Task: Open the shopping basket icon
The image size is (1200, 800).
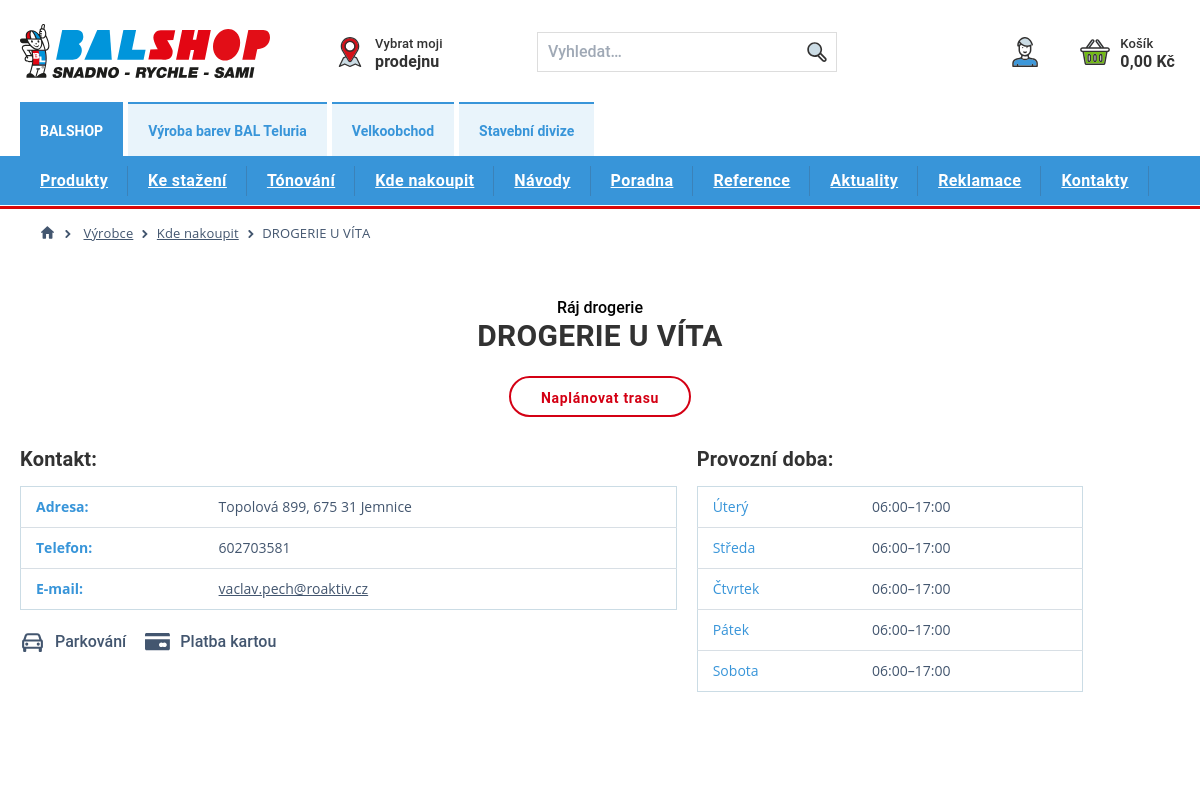Action: 1095,52
